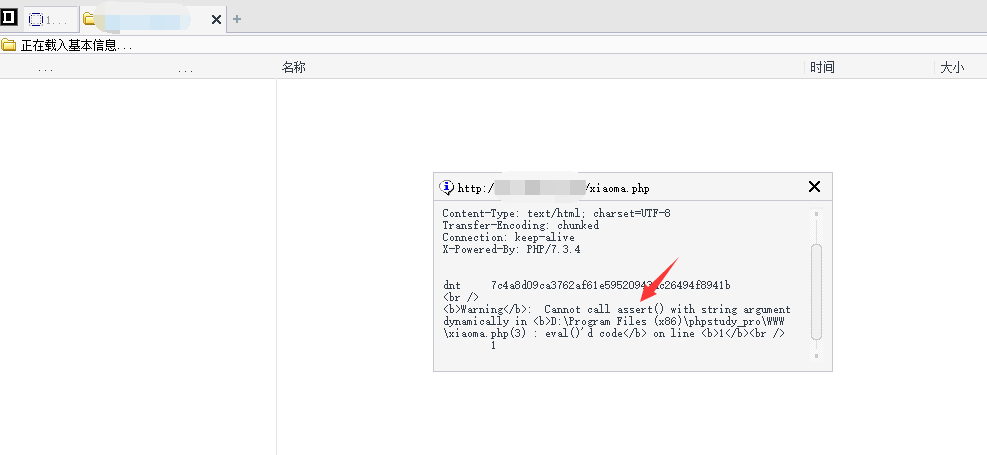Click the xiaoma.php URL title text
Viewport: 987px width, 455px height.
[553, 188]
